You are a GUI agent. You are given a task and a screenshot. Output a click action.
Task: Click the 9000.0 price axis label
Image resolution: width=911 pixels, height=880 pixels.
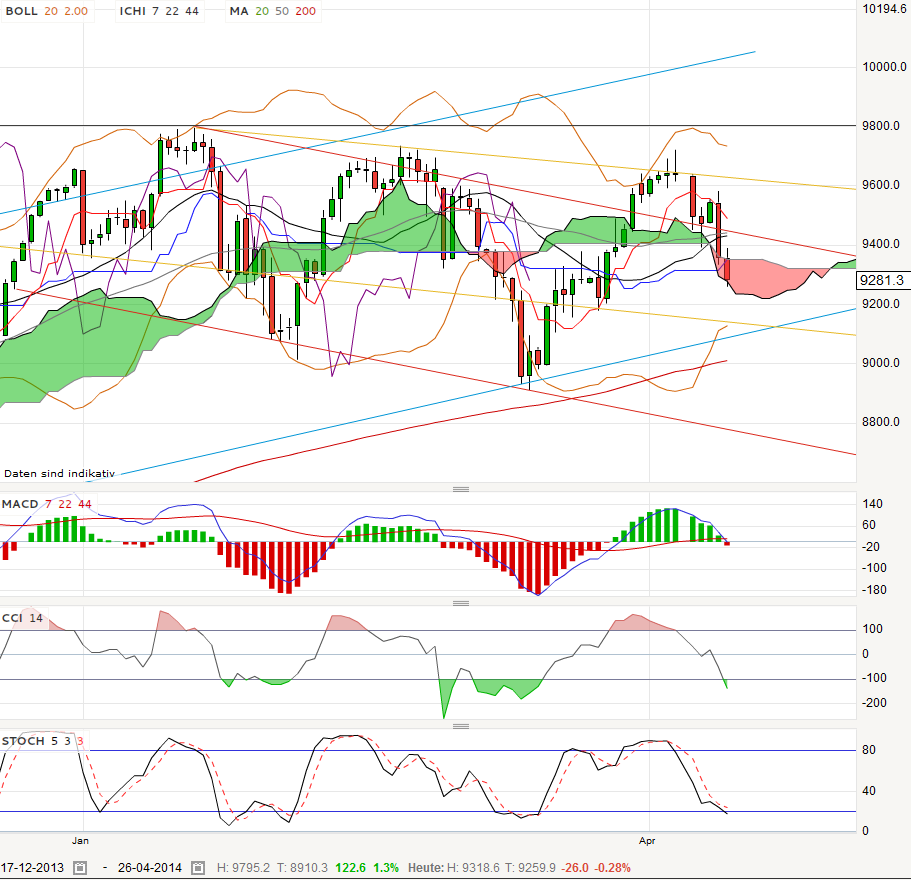pyautogui.click(x=881, y=362)
